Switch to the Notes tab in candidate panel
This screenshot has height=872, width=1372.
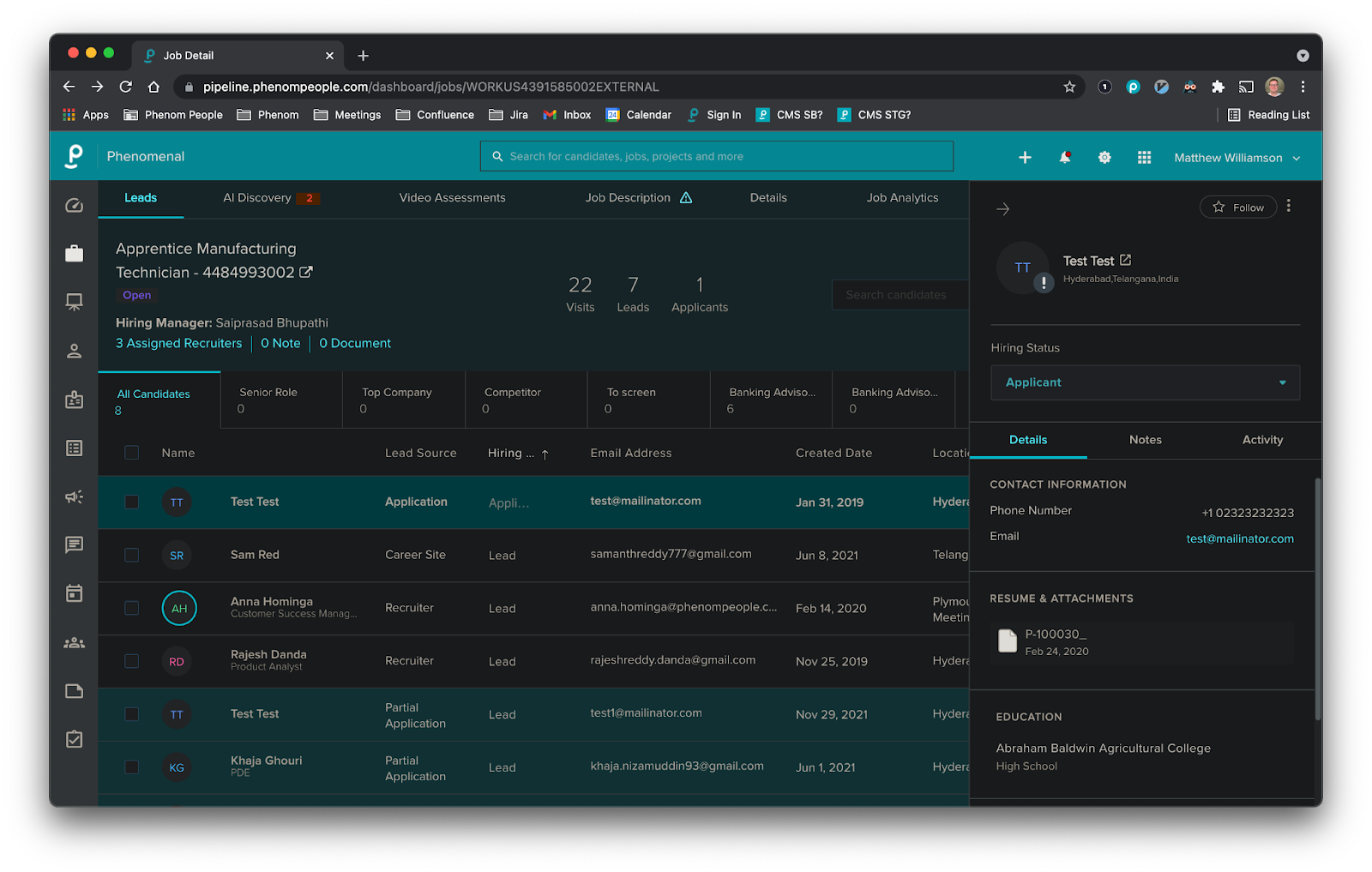[x=1145, y=440]
